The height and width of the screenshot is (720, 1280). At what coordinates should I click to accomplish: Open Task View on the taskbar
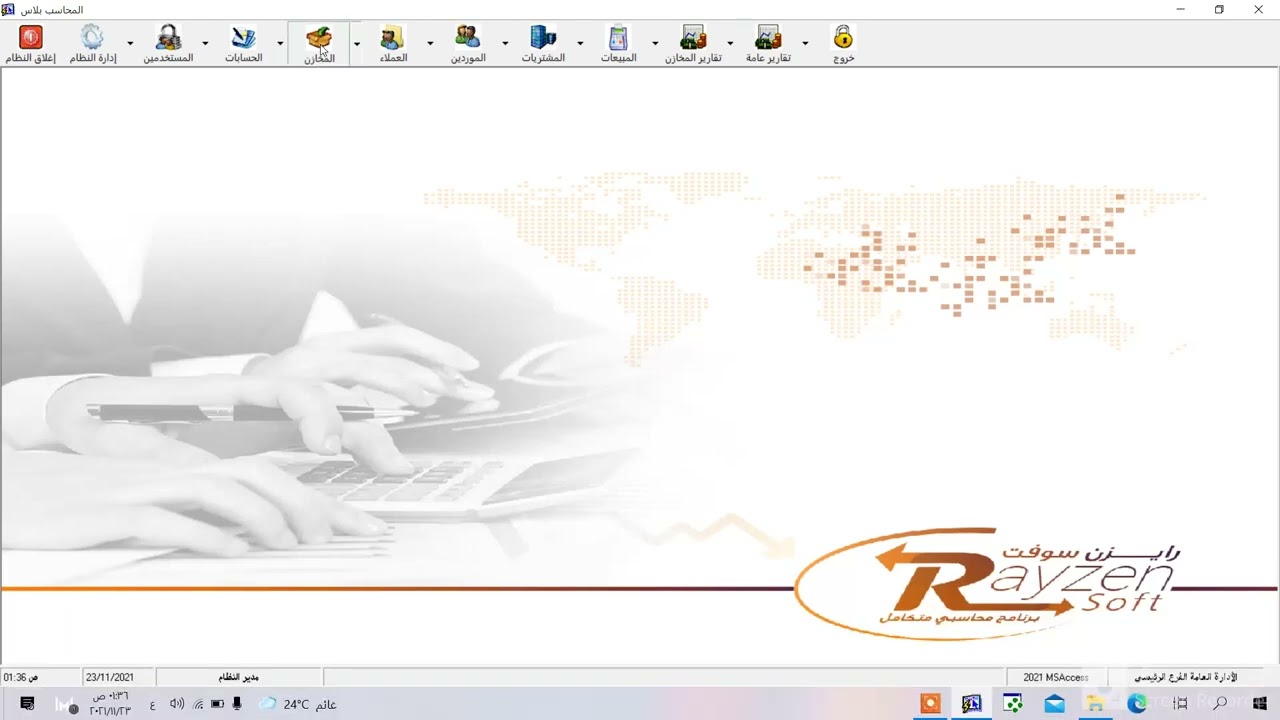(x=1180, y=704)
